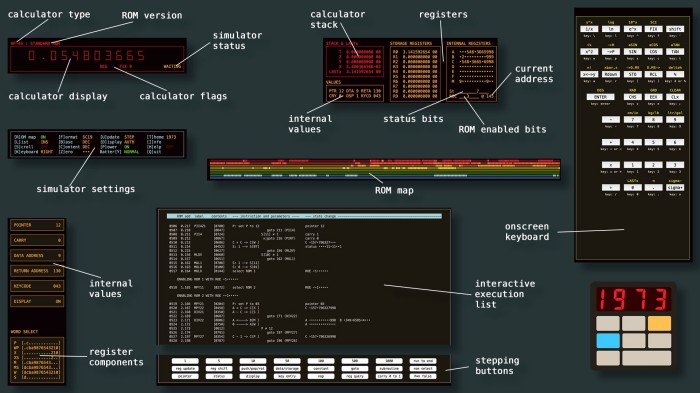This screenshot has width=700, height=393.
Task: Click the shift key on the onscreen keyboard
Action: click(x=675, y=29)
